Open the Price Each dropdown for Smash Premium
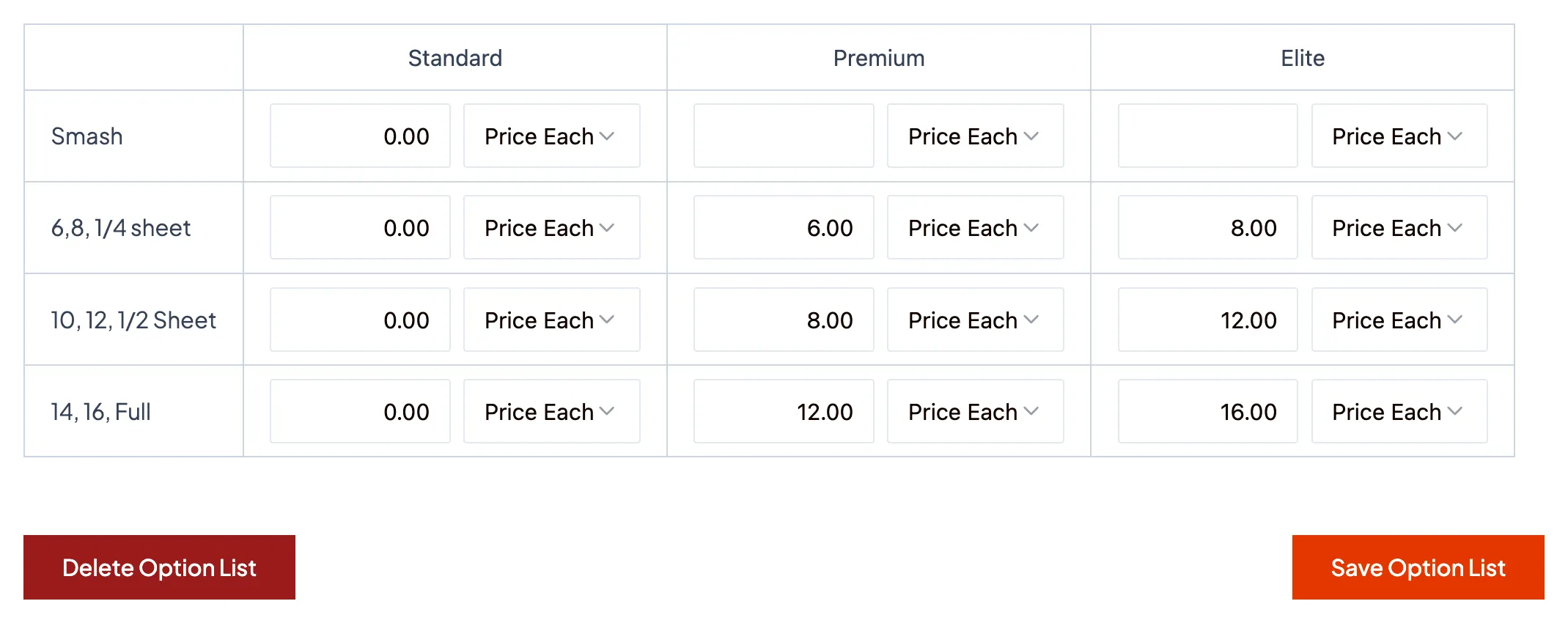 coord(975,136)
